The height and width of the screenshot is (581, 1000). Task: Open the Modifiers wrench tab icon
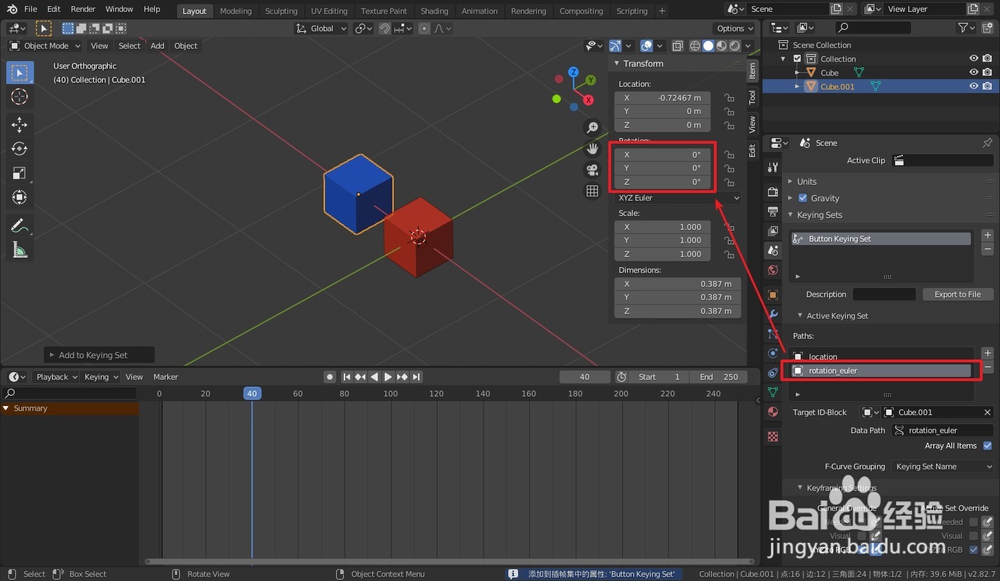(773, 314)
